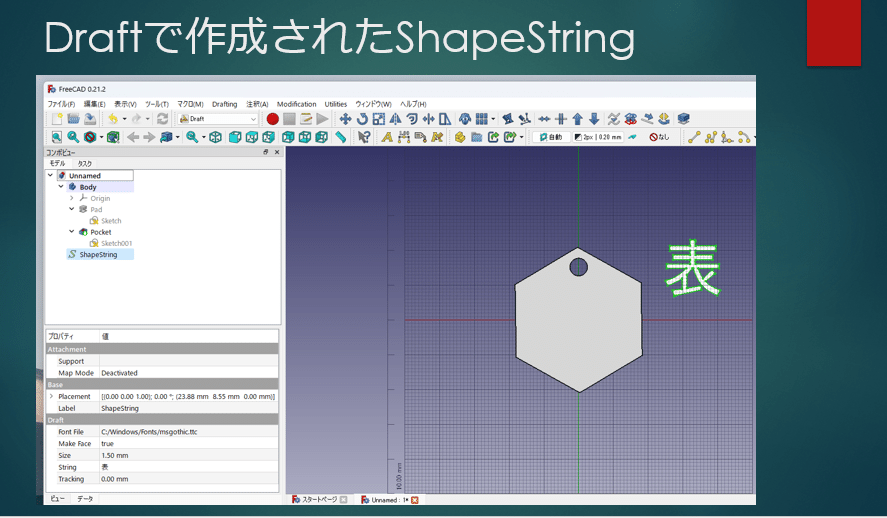Collapse the Body tree node
The image size is (887, 518).
click(x=61, y=187)
